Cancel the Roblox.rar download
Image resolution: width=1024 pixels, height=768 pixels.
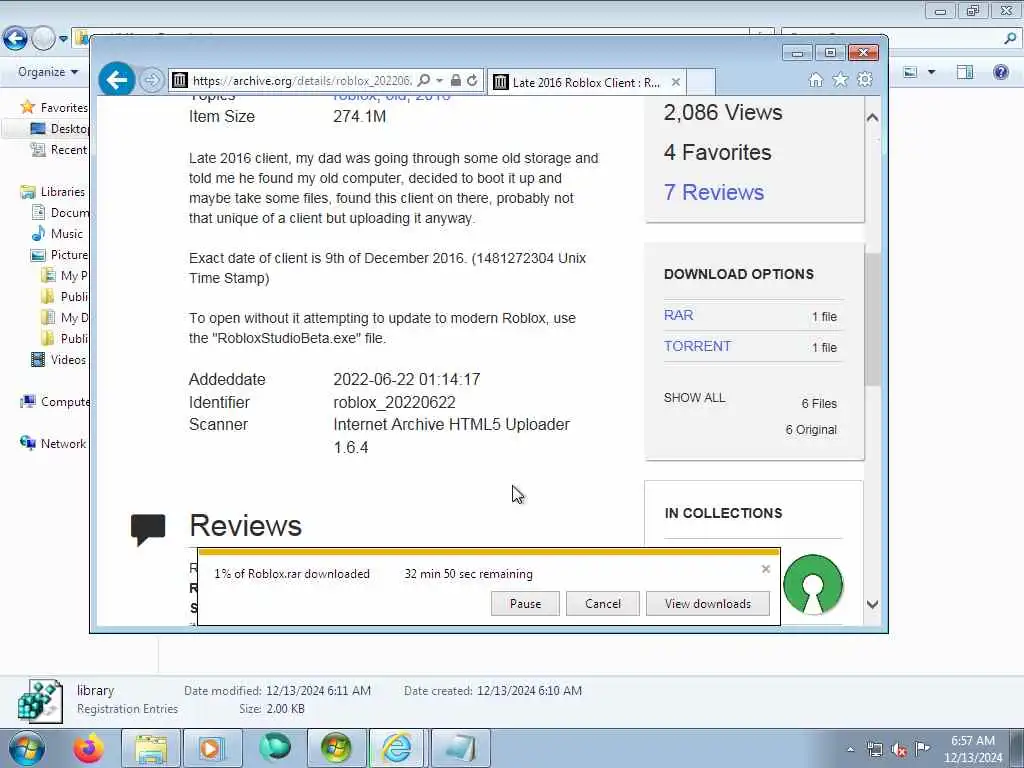click(x=603, y=603)
